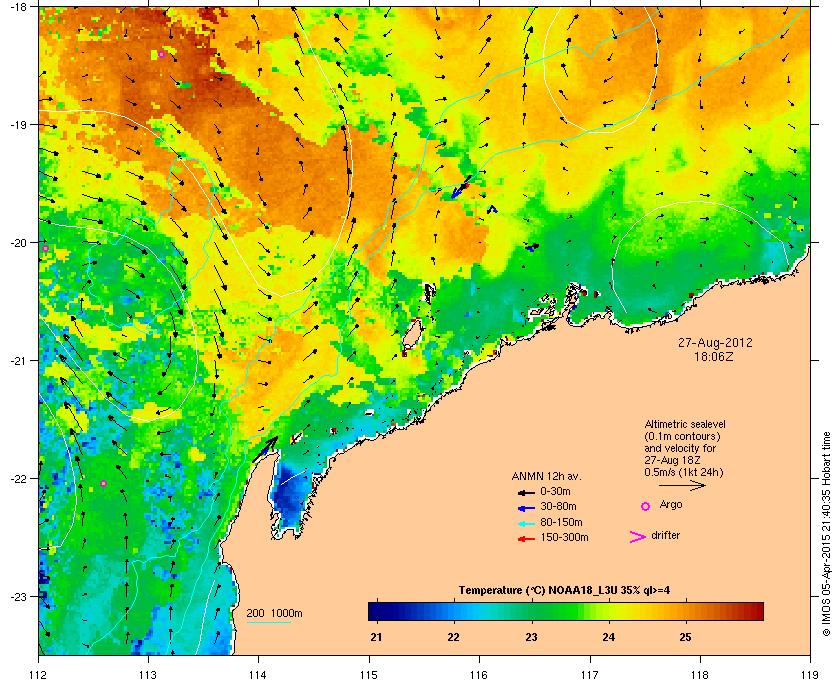Click the cyan 200 1000m contour sample line
The width and height of the screenshot is (840, 680).
pyautogui.click(x=268, y=622)
